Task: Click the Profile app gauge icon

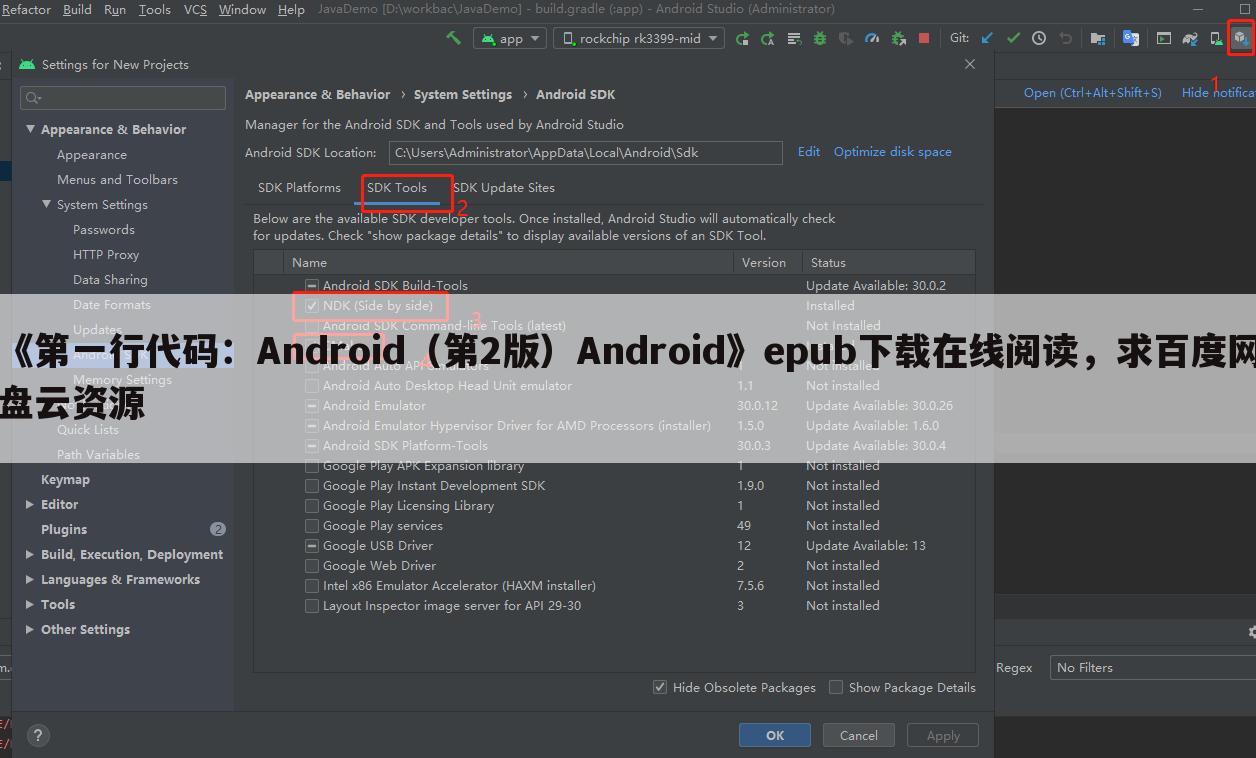Action: 871,39
